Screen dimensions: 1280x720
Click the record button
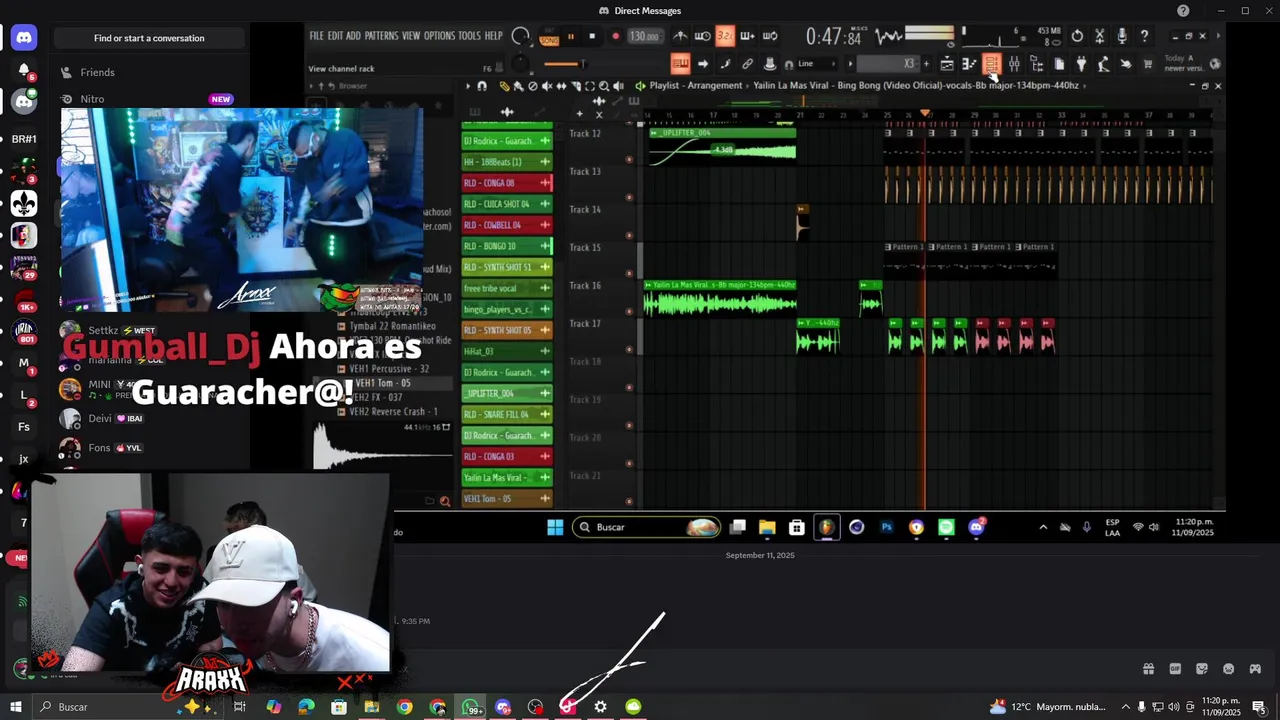[x=615, y=36]
